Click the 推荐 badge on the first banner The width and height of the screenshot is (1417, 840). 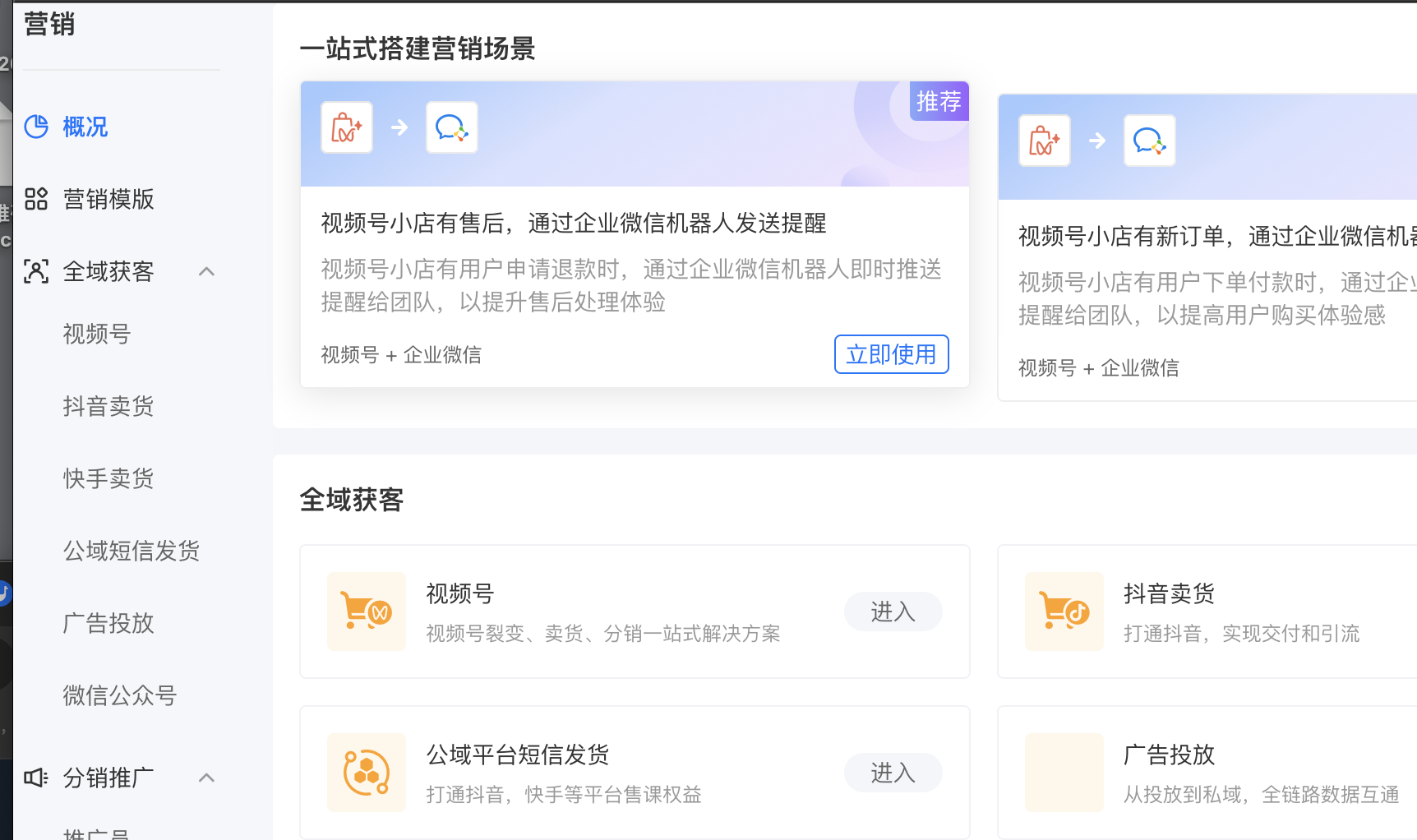939,101
